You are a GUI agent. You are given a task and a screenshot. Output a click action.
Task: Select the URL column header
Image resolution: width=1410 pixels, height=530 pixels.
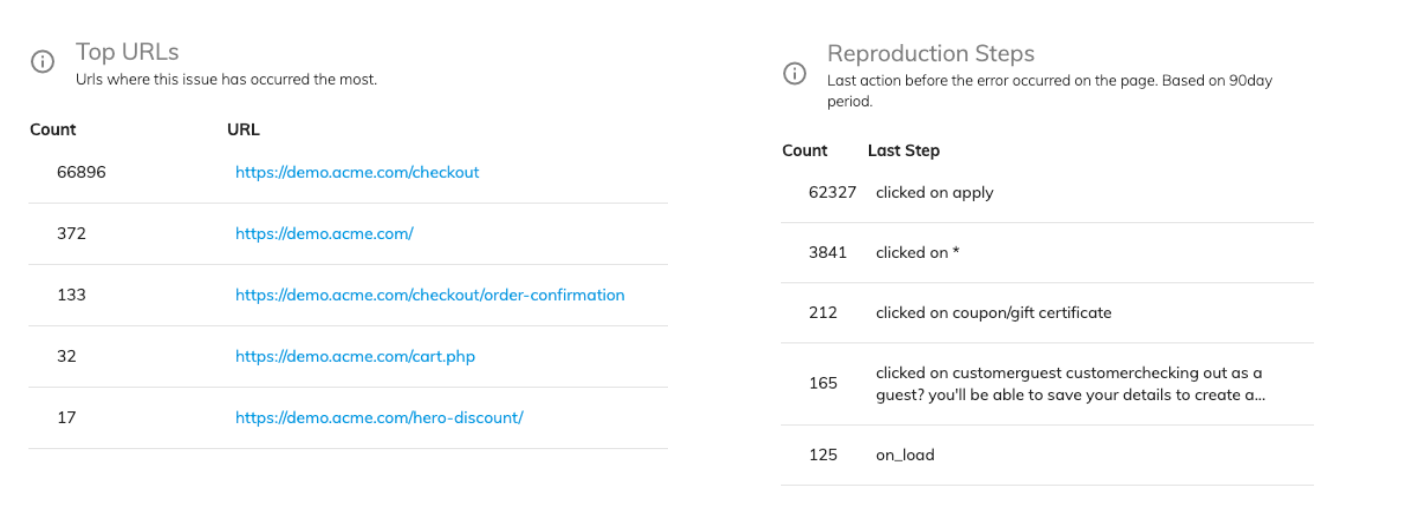(243, 129)
